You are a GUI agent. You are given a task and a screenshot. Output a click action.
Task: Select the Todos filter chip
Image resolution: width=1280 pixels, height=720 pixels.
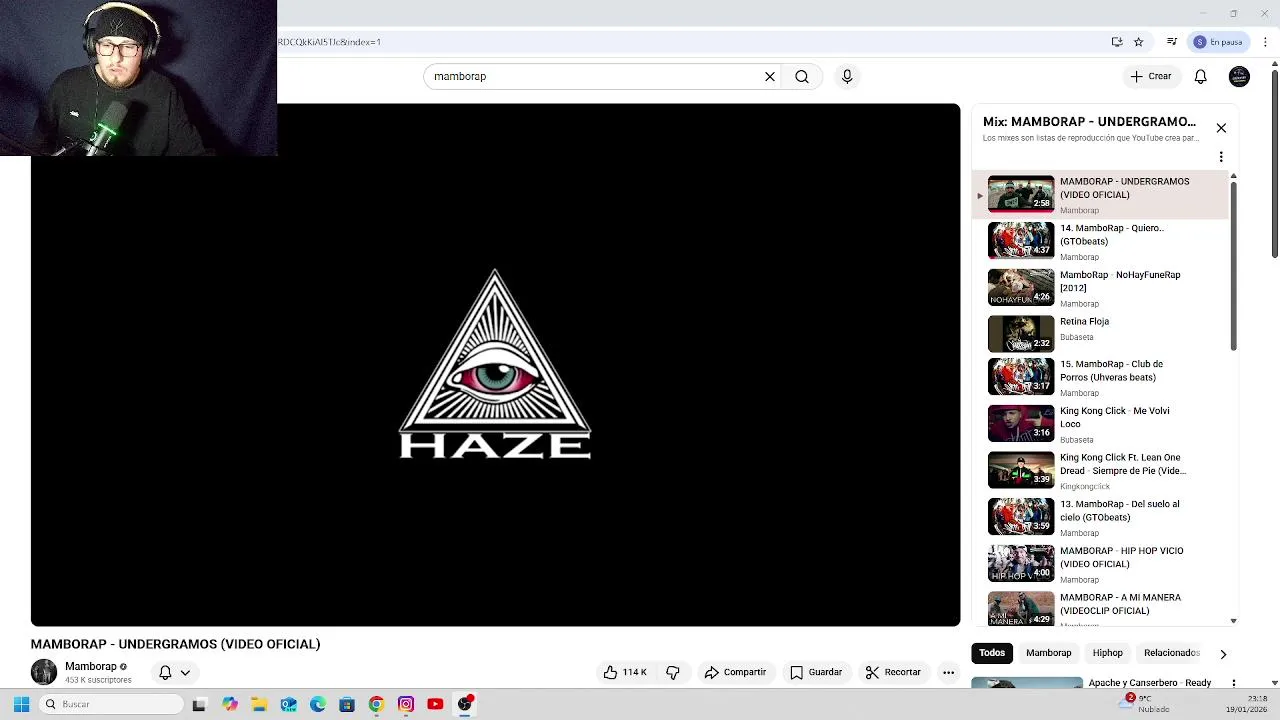(992, 653)
